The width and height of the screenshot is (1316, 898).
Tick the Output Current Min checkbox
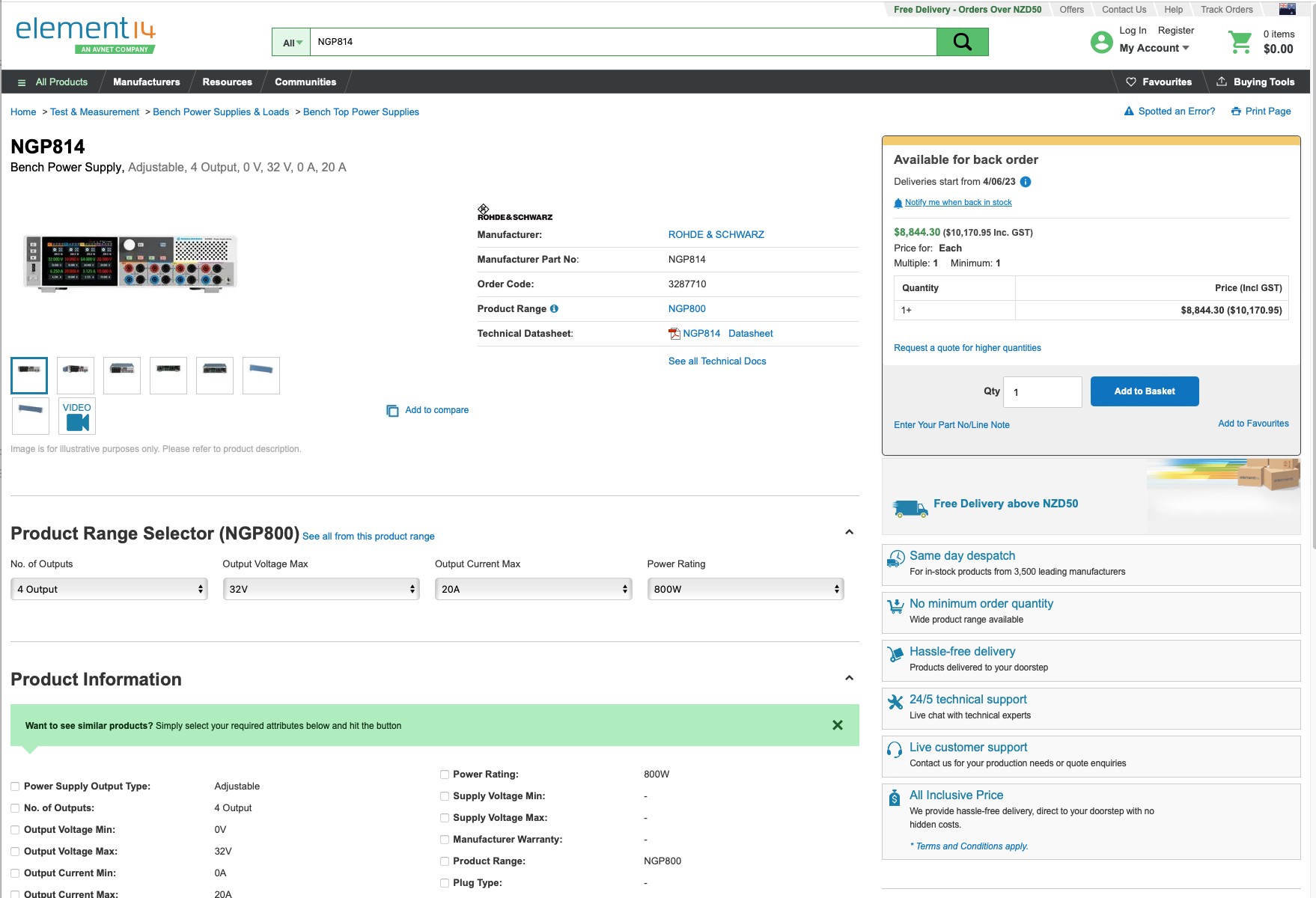click(15, 873)
